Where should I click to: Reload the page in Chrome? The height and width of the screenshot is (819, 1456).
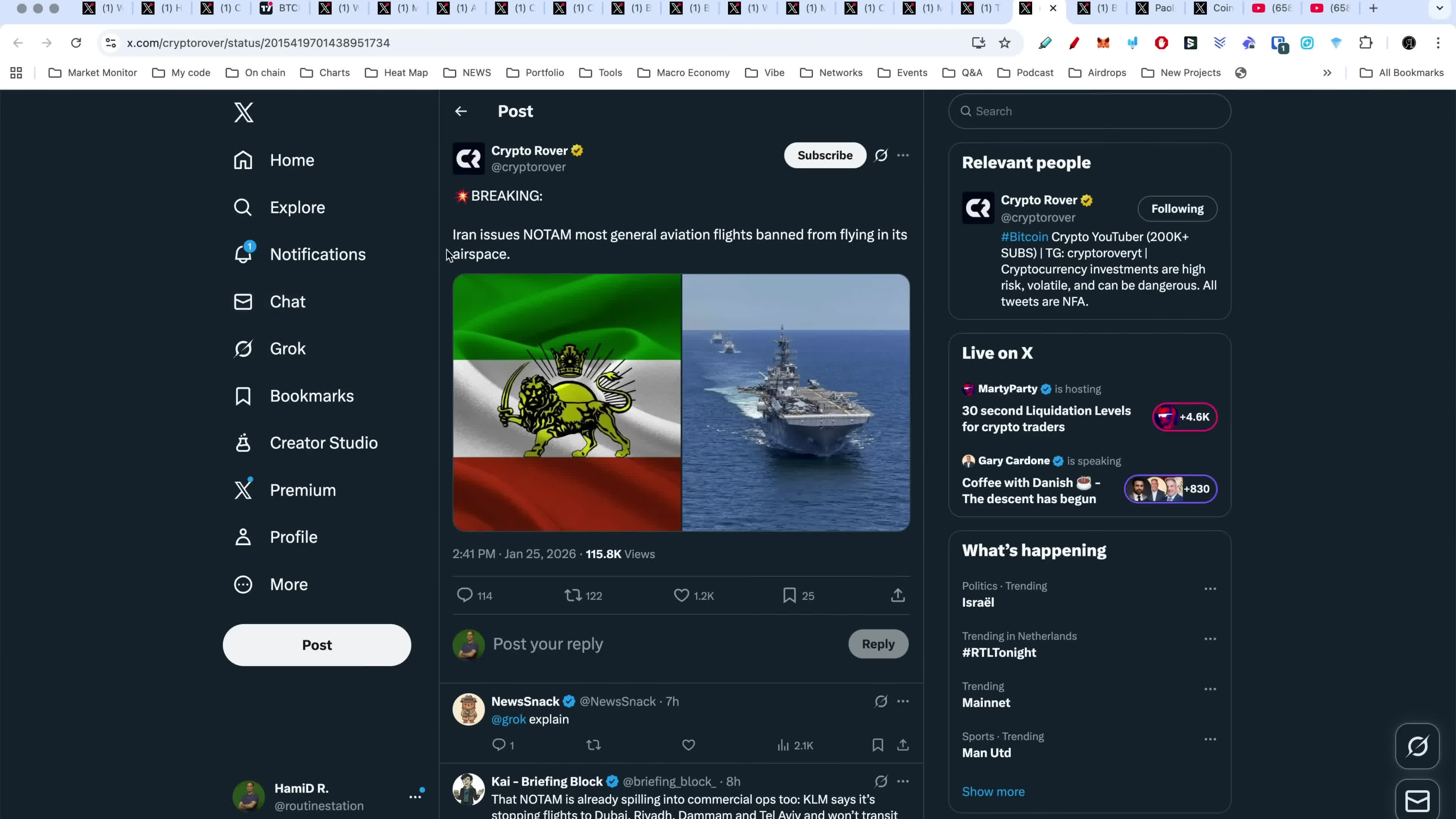[76, 43]
